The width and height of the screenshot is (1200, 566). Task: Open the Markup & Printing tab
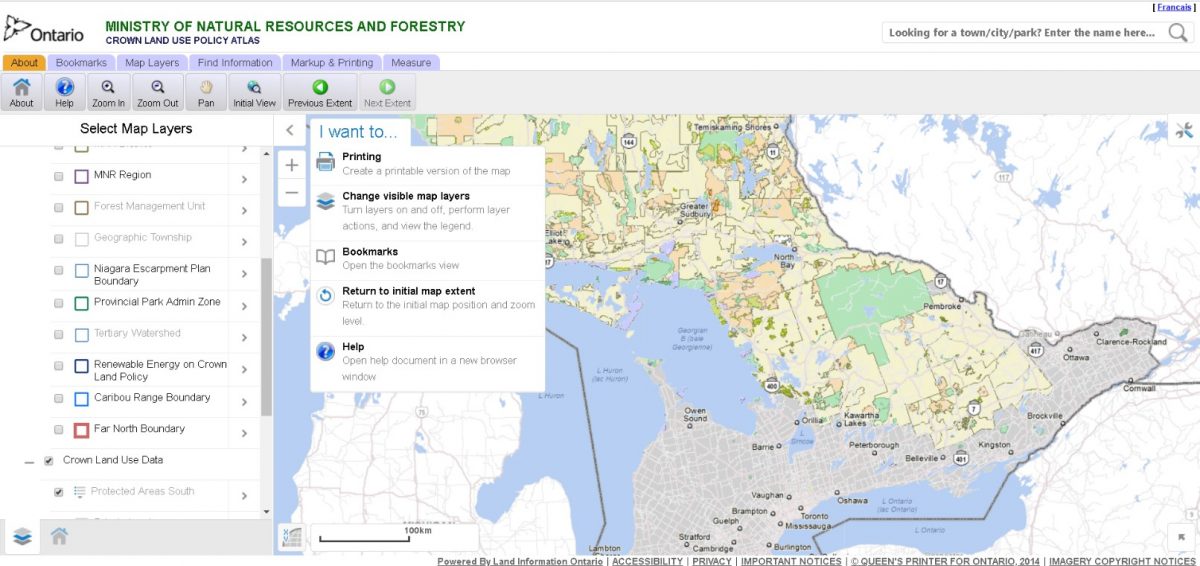point(331,63)
